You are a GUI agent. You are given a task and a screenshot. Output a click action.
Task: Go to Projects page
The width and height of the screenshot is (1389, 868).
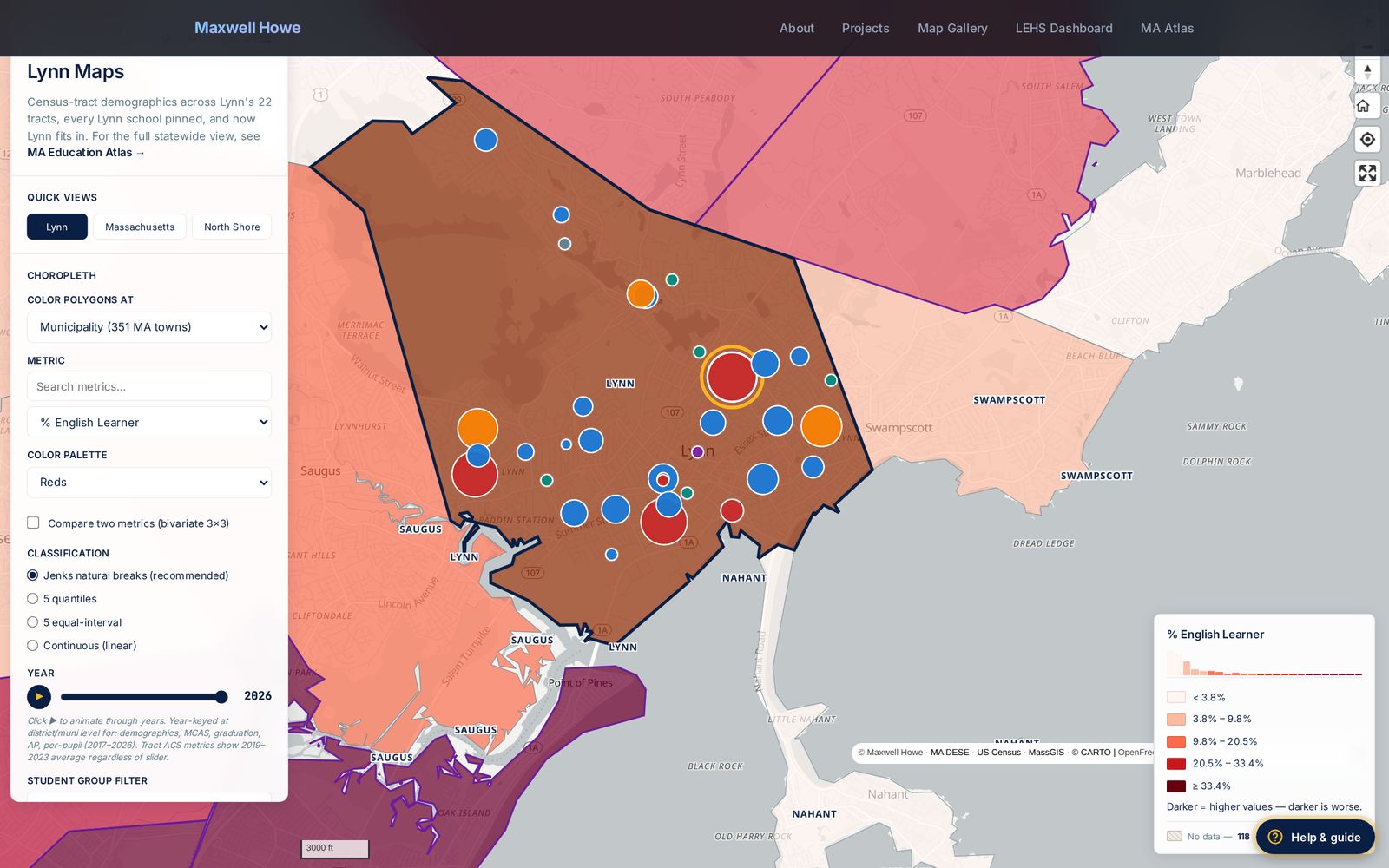pyautogui.click(x=866, y=28)
